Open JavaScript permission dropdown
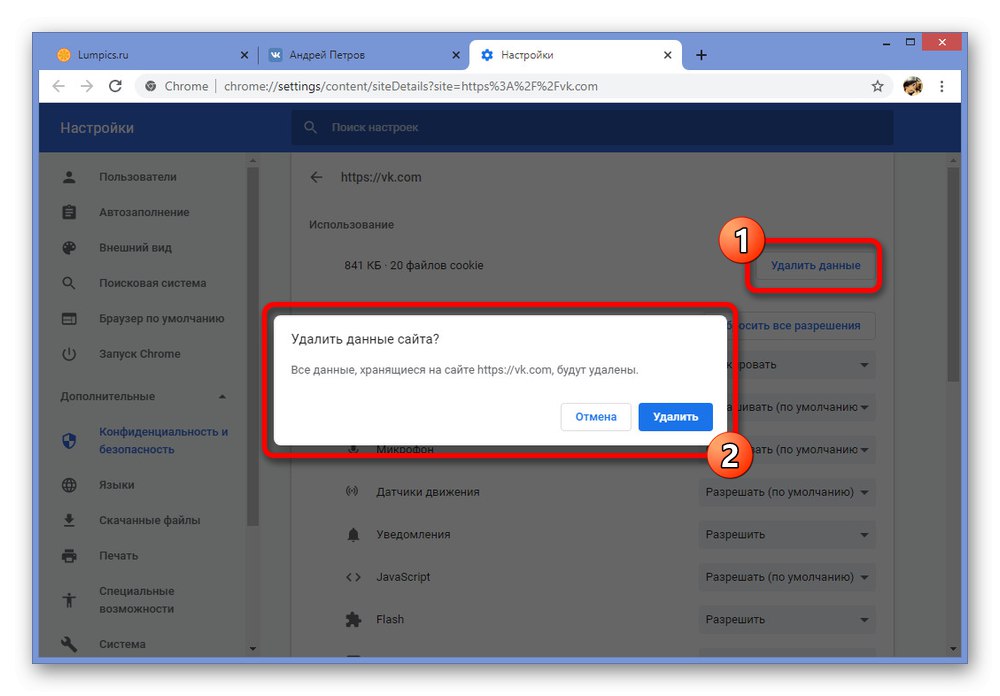The height and width of the screenshot is (696, 1000). 787,577
